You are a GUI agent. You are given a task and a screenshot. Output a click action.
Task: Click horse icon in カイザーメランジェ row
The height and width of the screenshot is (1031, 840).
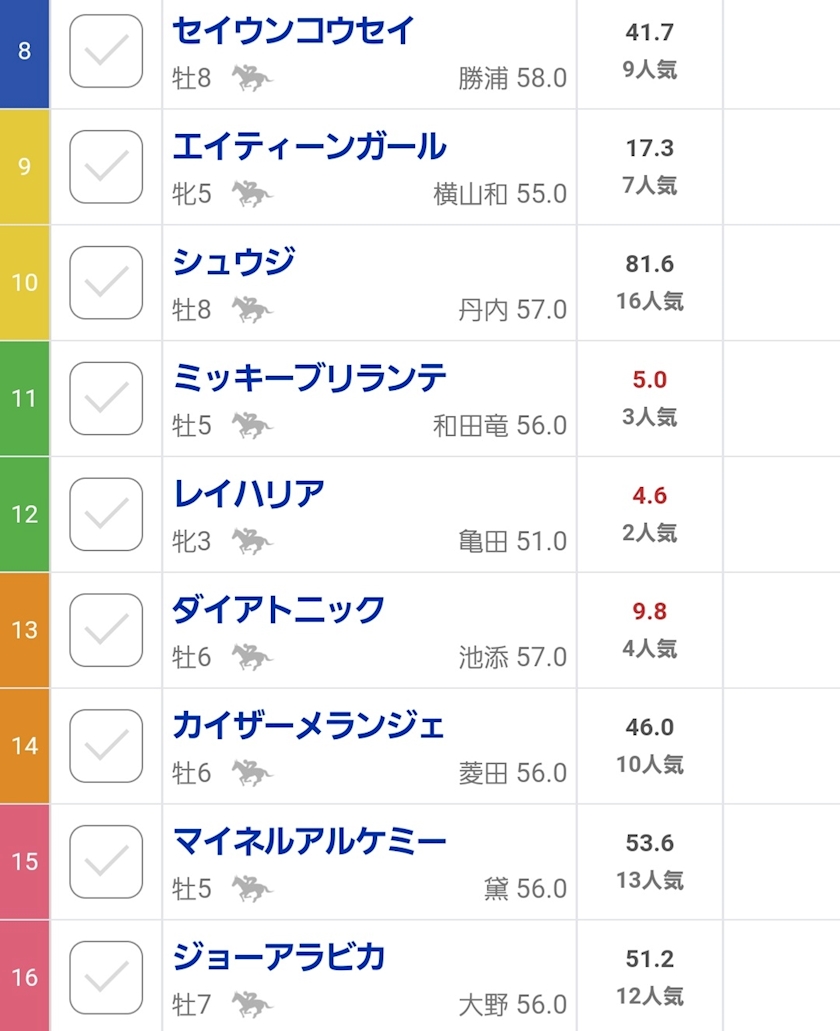pyautogui.click(x=252, y=774)
